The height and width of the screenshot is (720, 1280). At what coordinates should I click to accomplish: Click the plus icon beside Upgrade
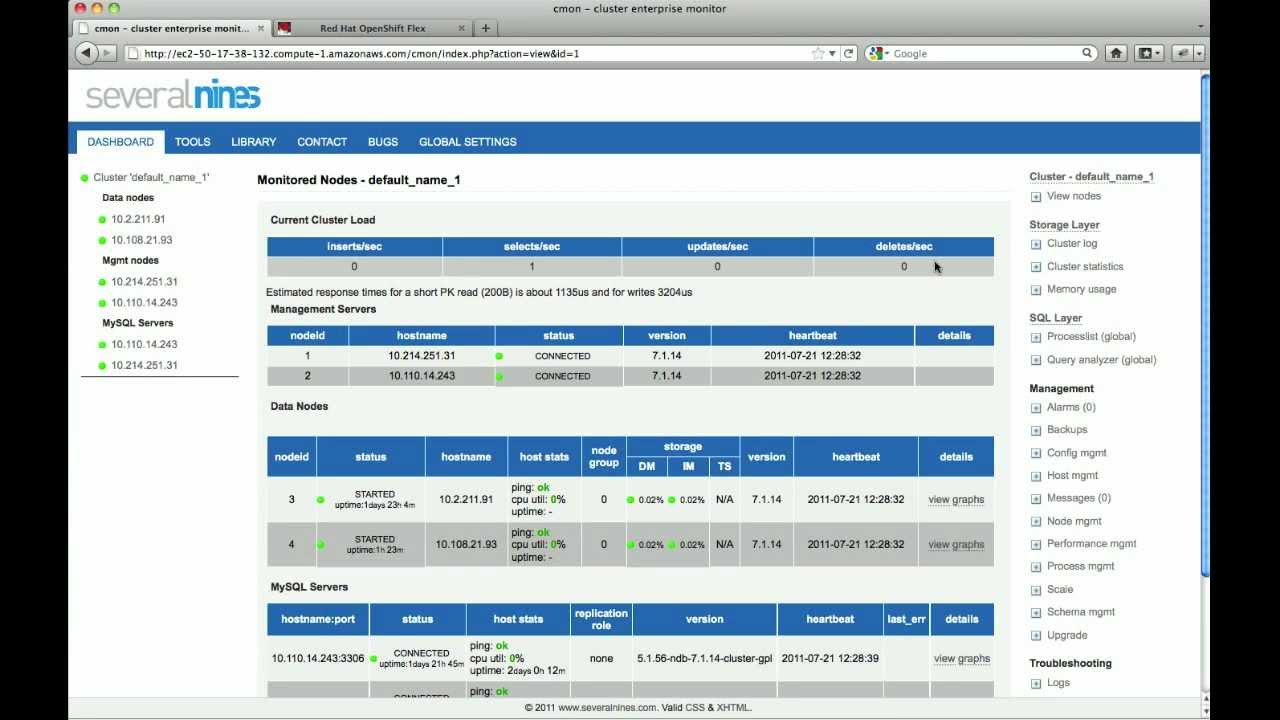[x=1036, y=636]
